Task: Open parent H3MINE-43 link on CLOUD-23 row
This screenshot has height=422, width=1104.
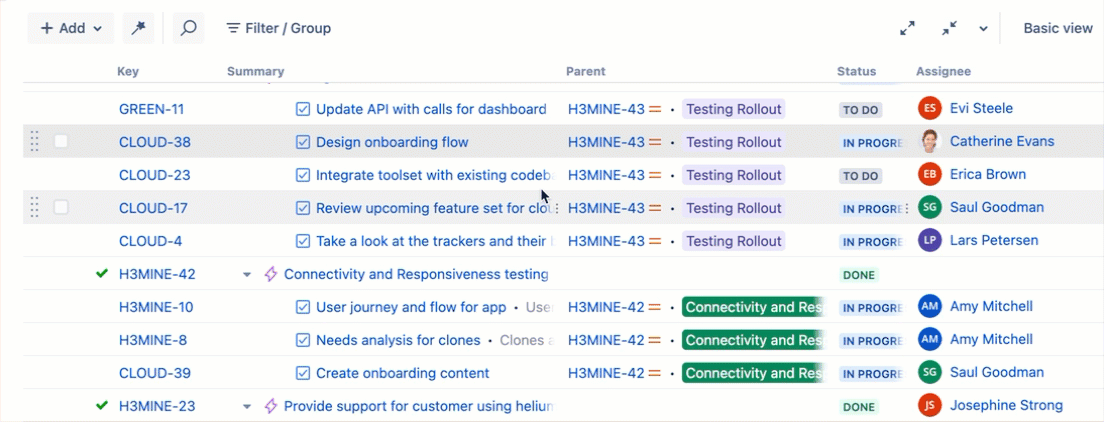Action: tap(606, 175)
